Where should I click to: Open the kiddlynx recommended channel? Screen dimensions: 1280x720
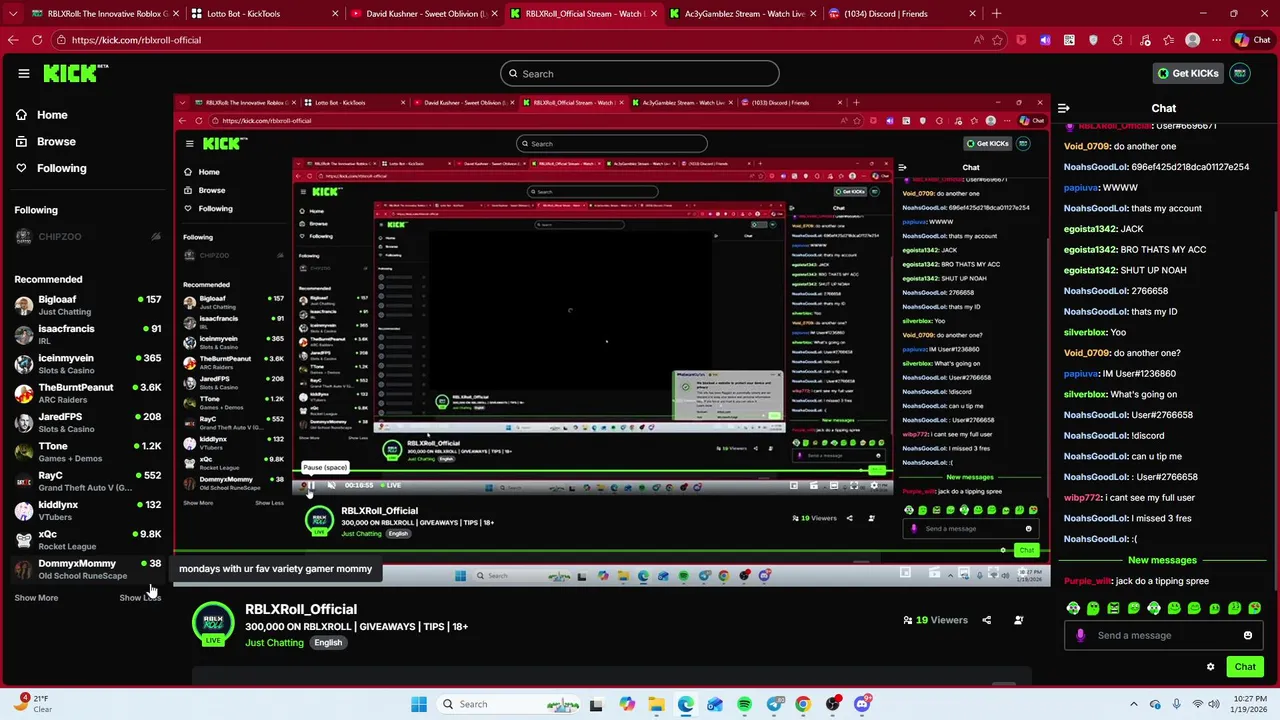point(88,510)
